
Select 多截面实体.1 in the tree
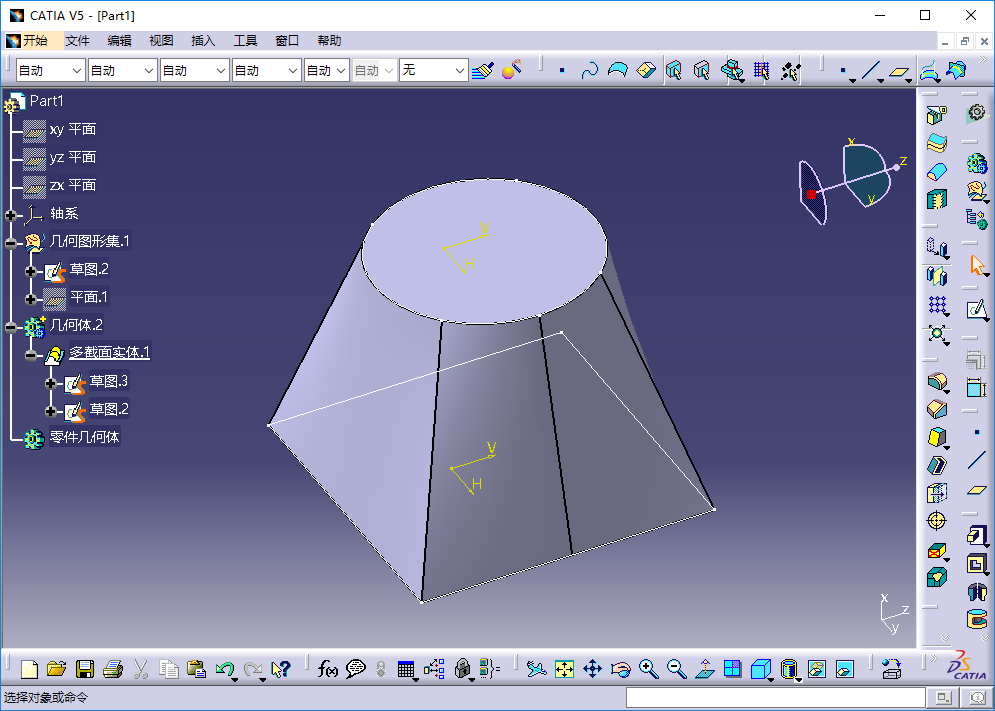tap(109, 353)
